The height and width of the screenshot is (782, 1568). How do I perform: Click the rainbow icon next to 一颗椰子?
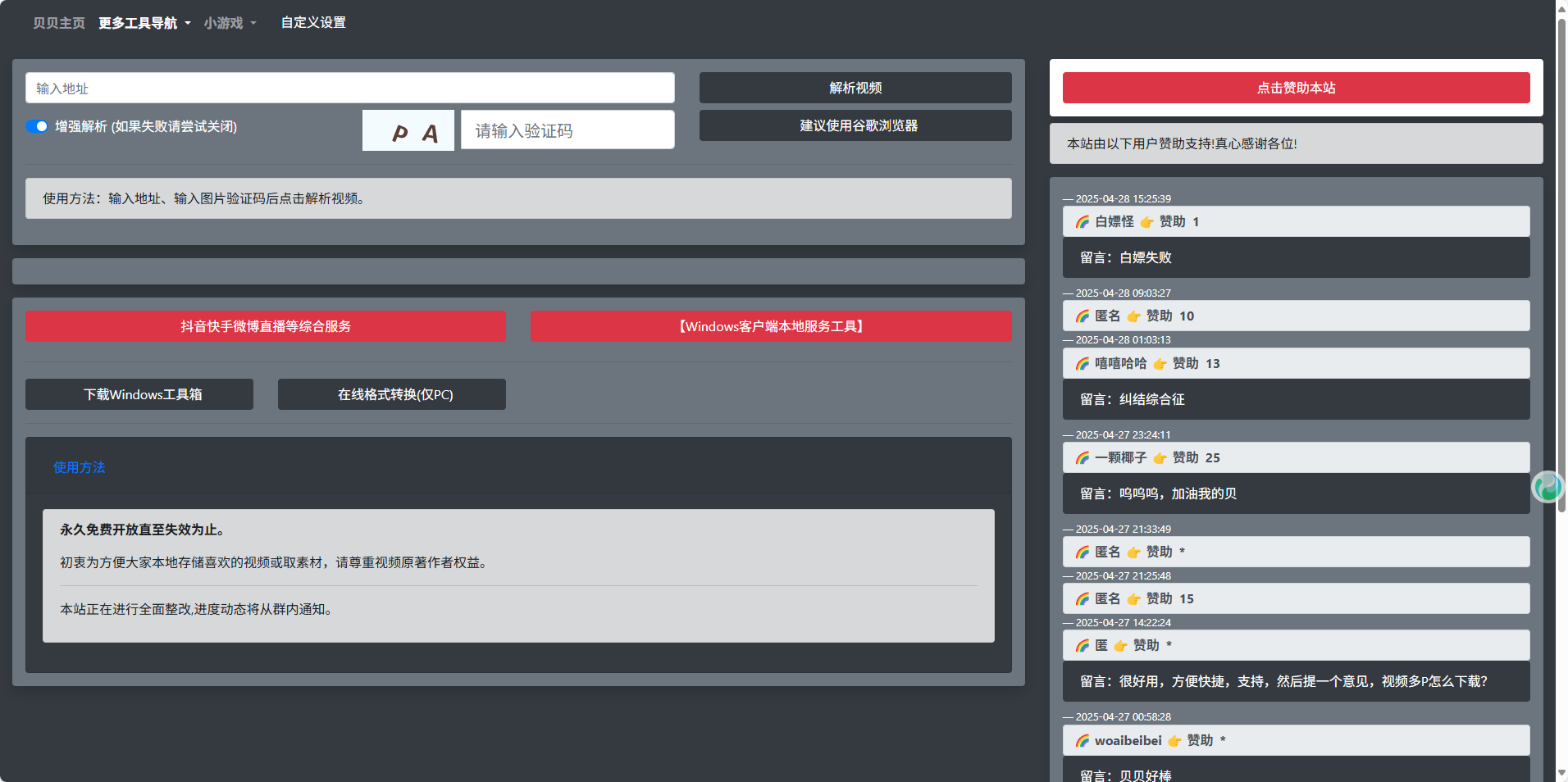click(1083, 458)
